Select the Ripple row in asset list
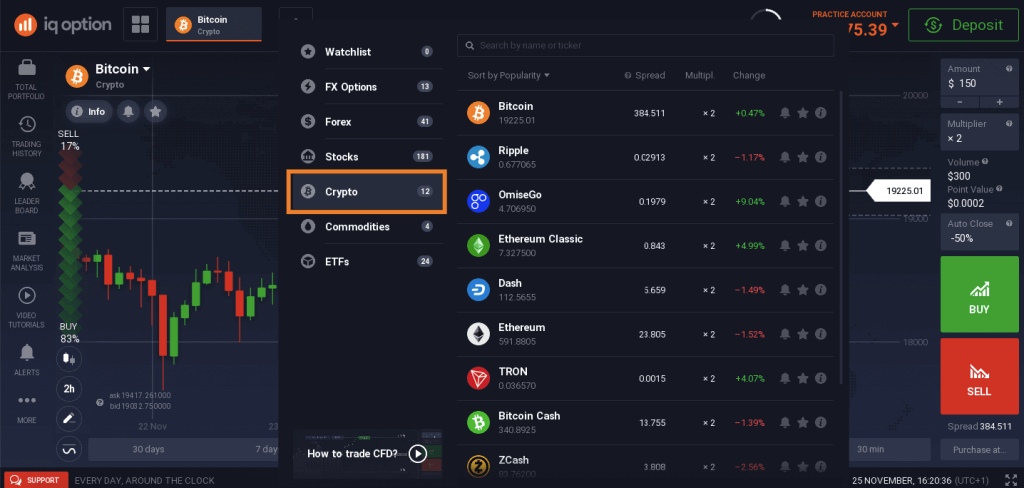Viewport: 1024px width, 488px height. [x=645, y=157]
